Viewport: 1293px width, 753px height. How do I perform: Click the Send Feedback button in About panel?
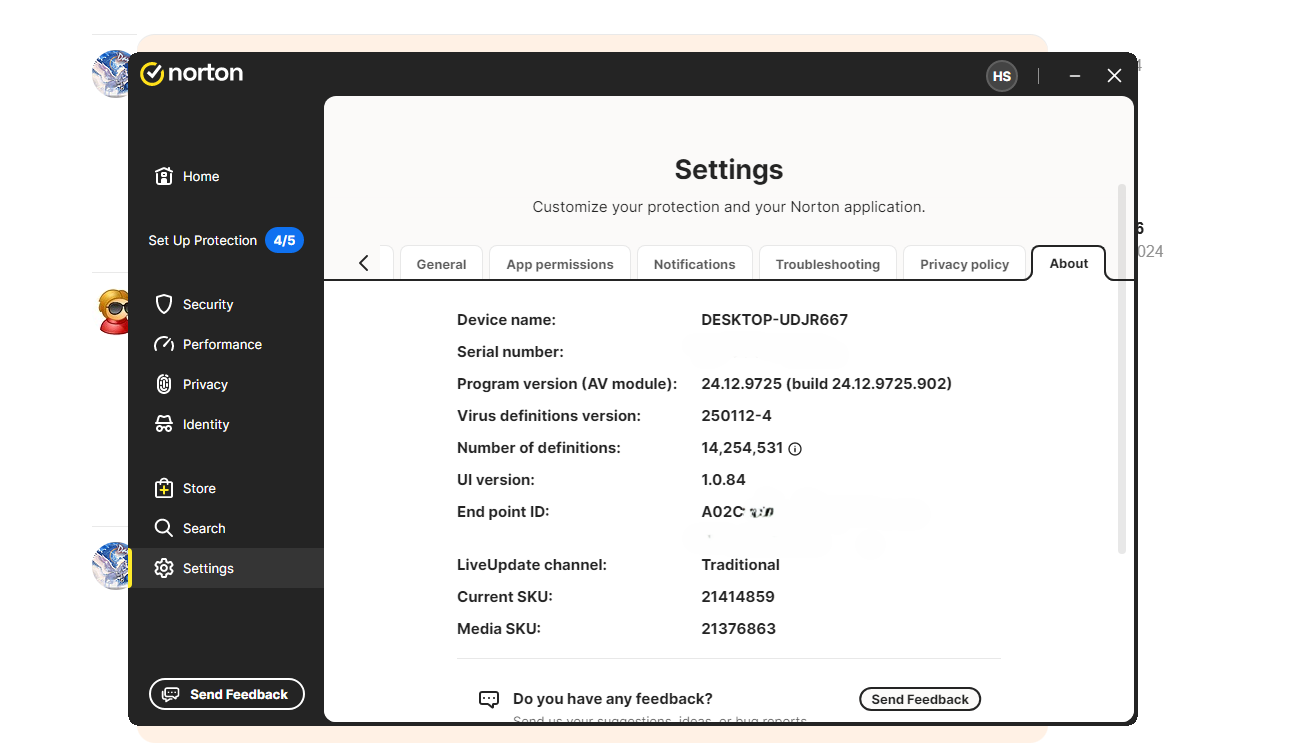(x=920, y=699)
